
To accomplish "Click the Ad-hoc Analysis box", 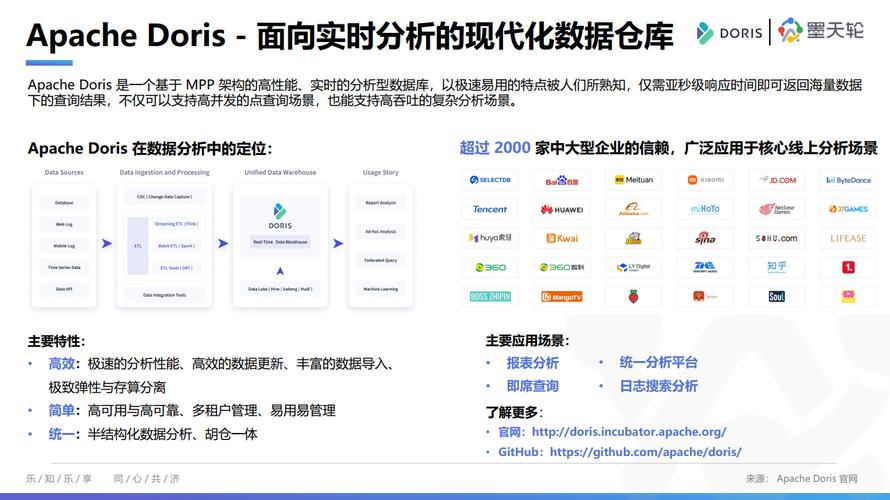I will (381, 232).
